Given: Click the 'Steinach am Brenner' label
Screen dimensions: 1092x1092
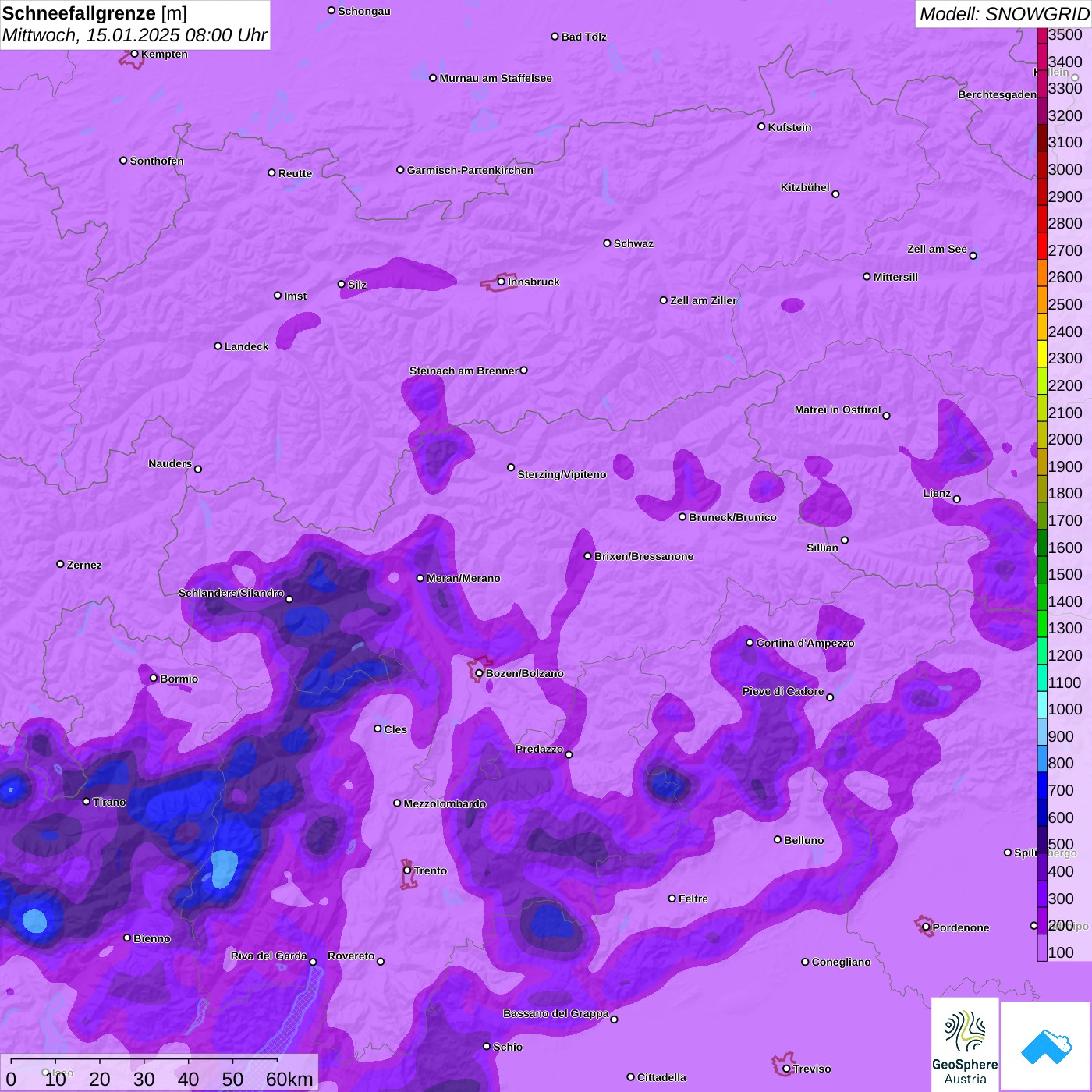Looking at the screenshot, I should (x=463, y=370).
